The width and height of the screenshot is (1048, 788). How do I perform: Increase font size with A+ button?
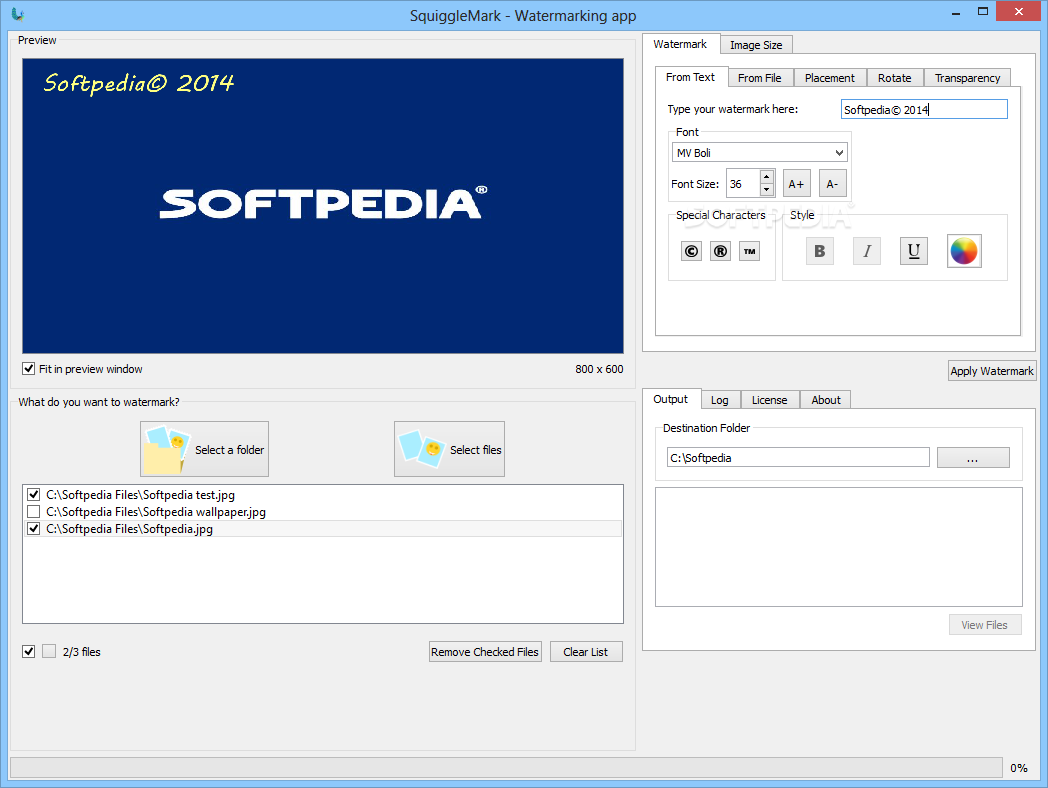tap(796, 184)
